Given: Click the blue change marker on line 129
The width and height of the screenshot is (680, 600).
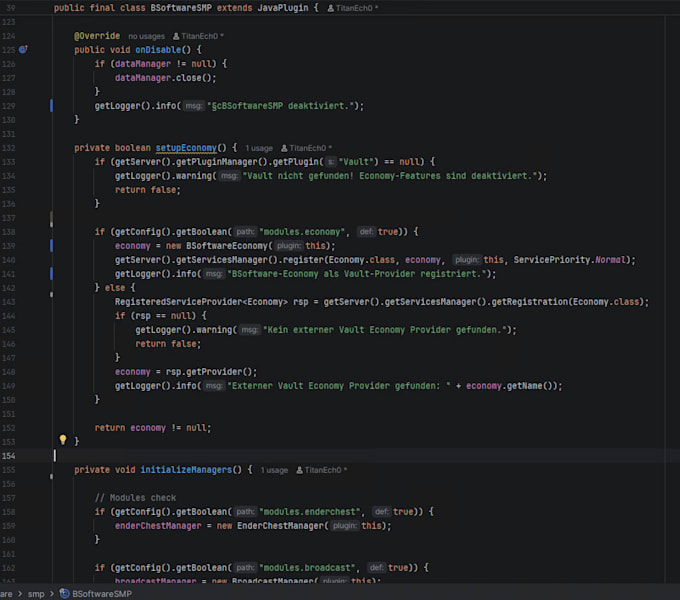Looking at the screenshot, I should 51,106.
